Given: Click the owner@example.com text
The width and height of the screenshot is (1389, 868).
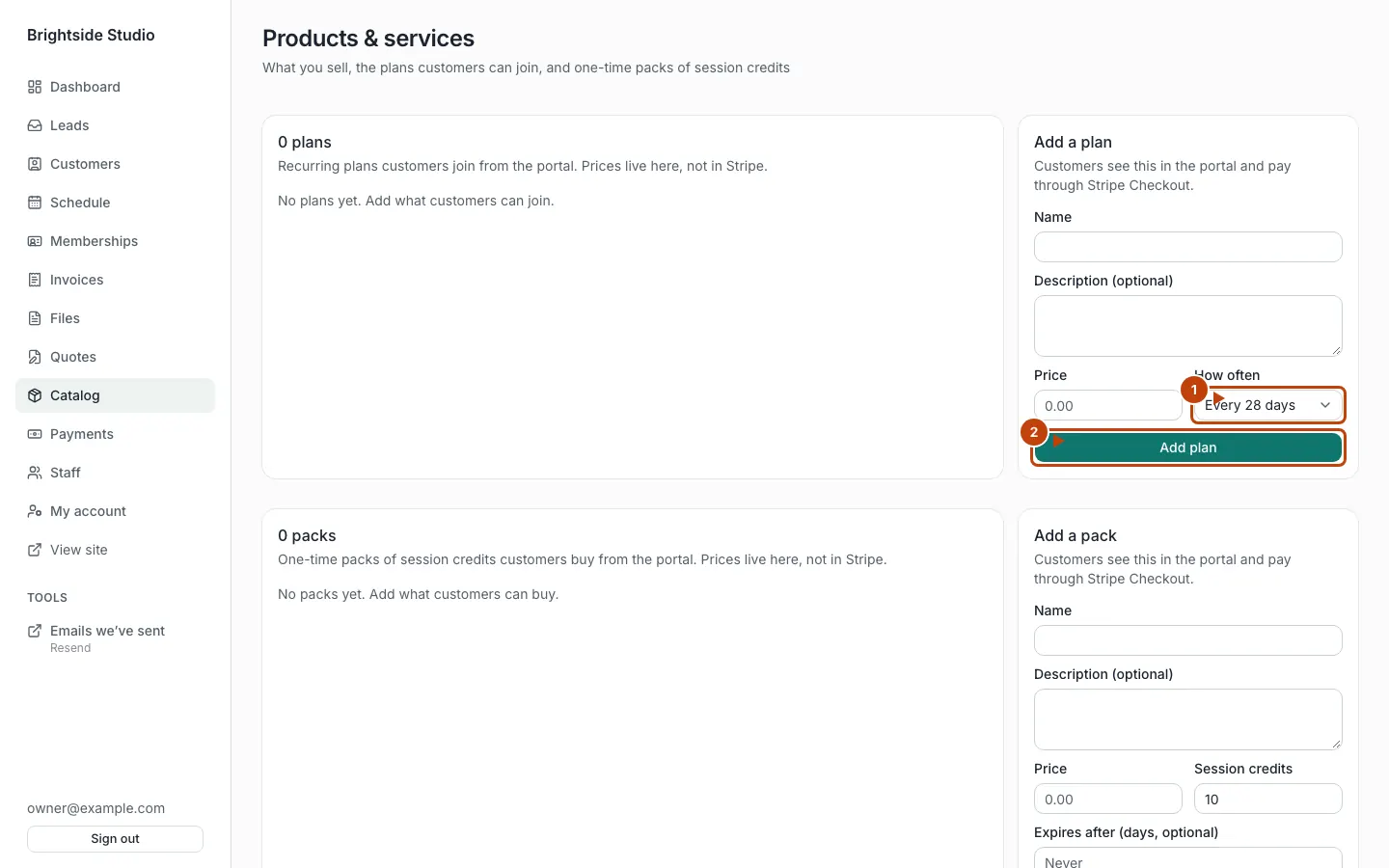Looking at the screenshot, I should 95,808.
